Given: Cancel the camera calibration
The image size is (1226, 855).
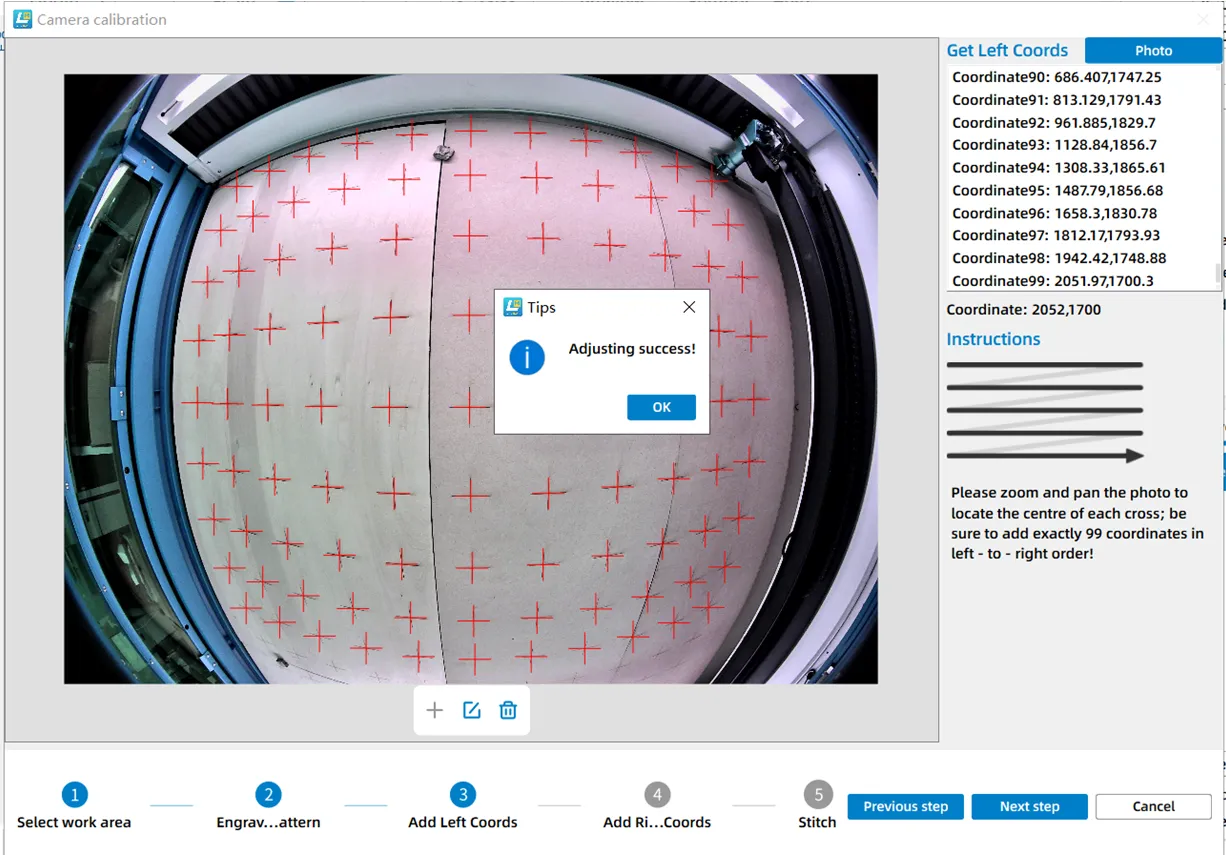Looking at the screenshot, I should click(x=1153, y=806).
